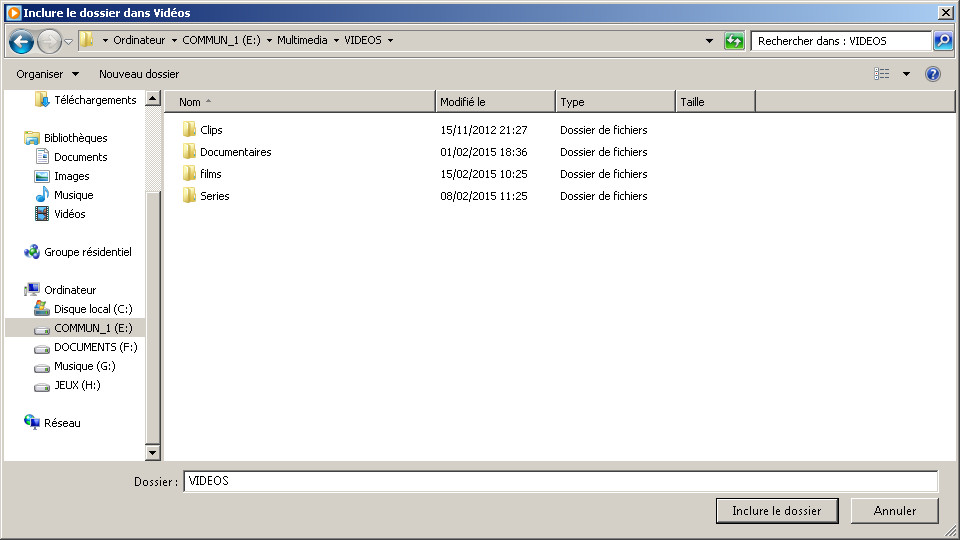Screen dimensions: 960x540
Task: Open the help question mark icon
Action: coord(932,74)
